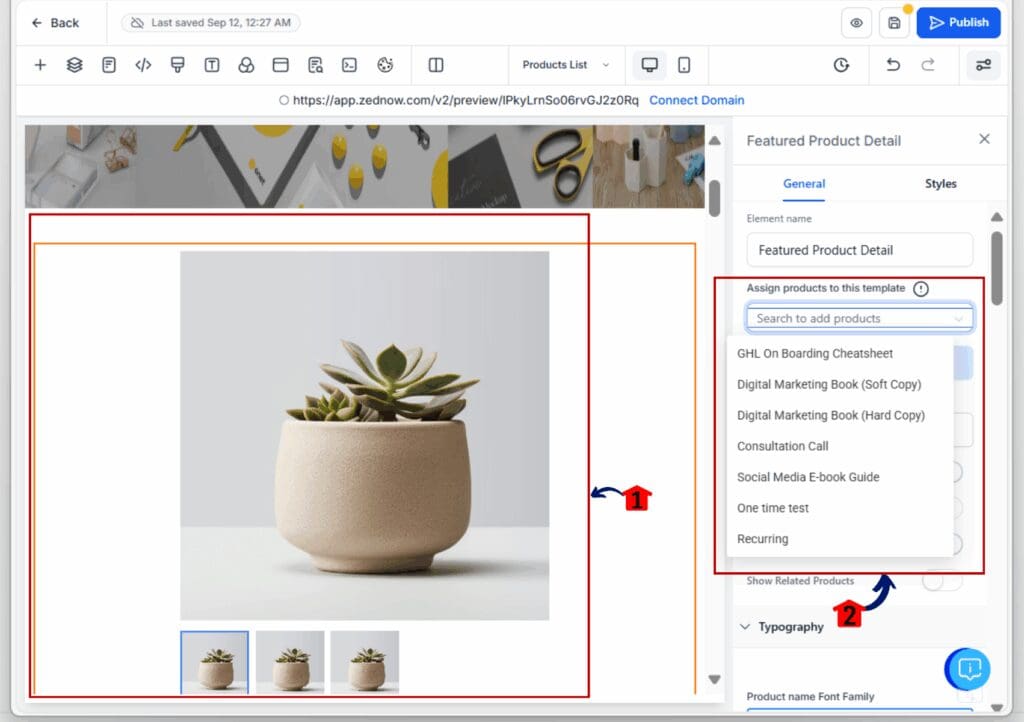Image resolution: width=1024 pixels, height=722 pixels.
Task: Click the version history clock icon
Action: click(841, 64)
